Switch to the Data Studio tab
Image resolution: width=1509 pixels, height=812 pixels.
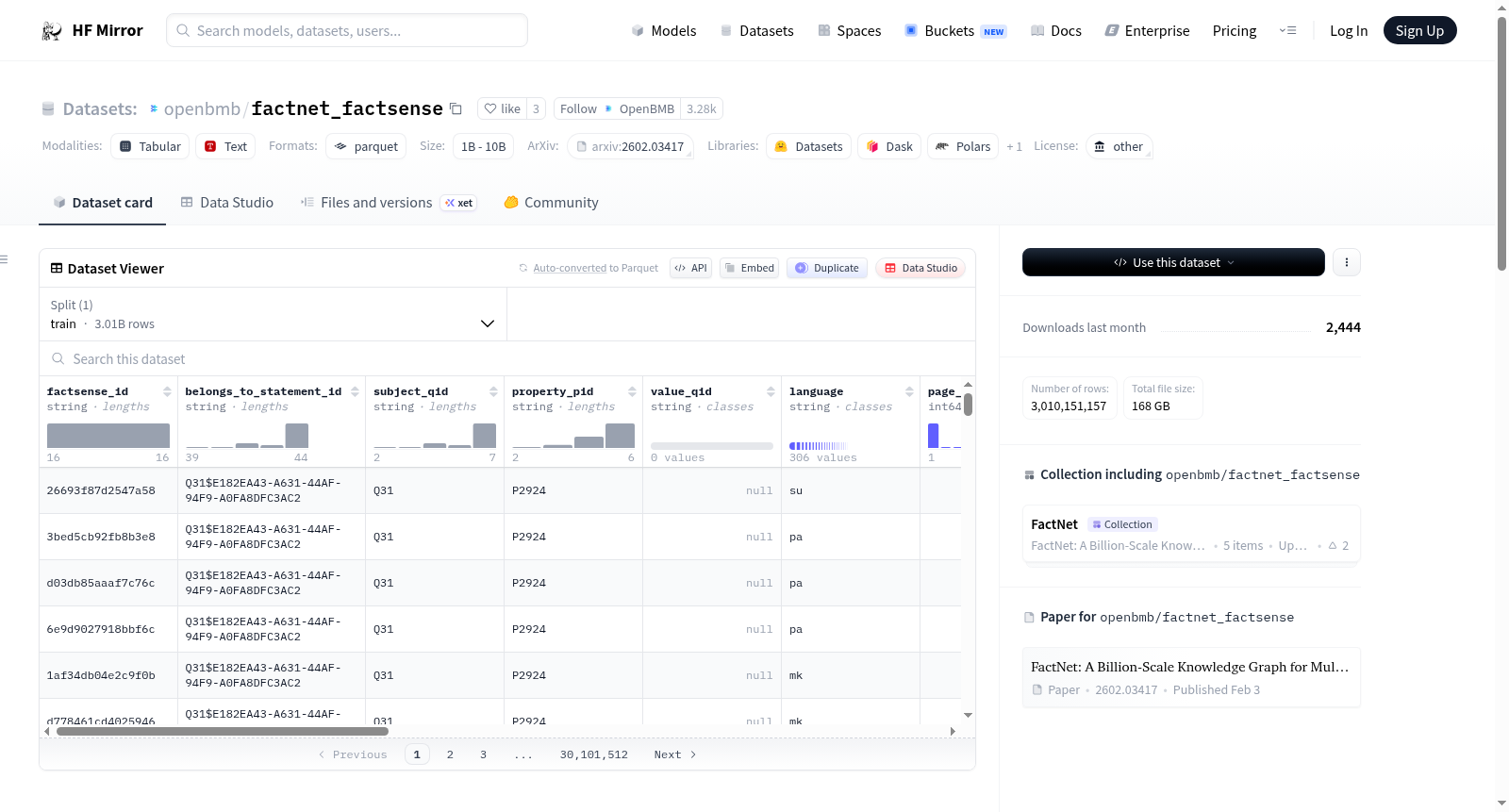coord(227,203)
